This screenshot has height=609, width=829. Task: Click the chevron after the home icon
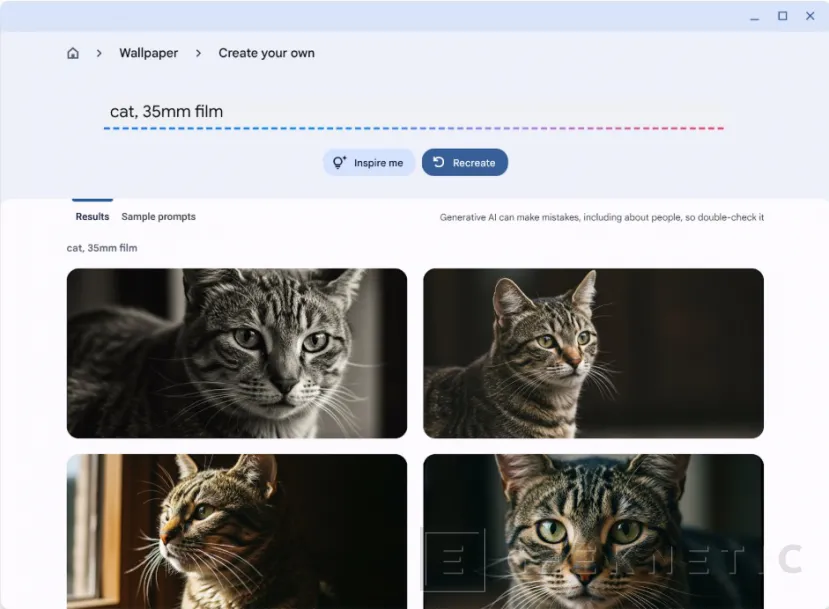coord(96,52)
